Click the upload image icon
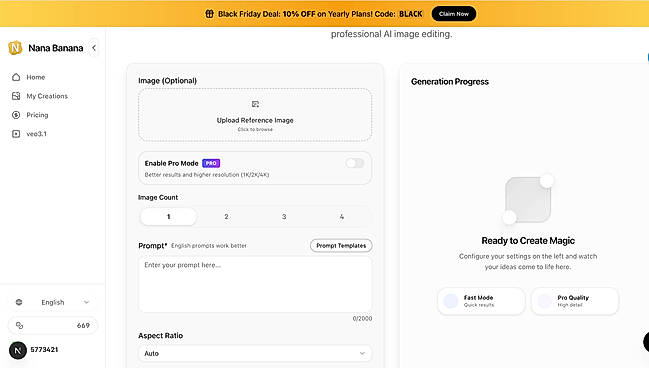Image resolution: width=649 pixels, height=368 pixels. pos(255,104)
